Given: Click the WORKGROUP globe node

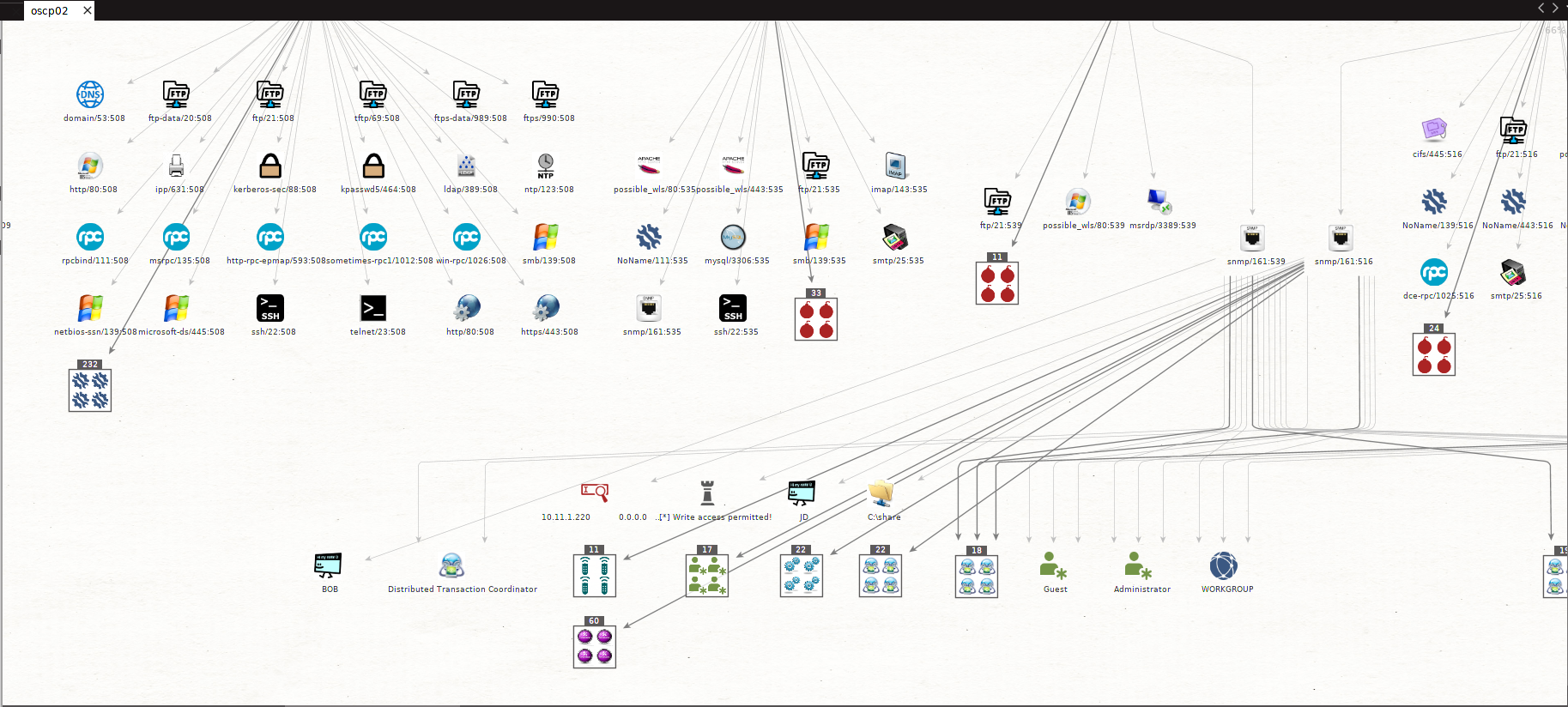Looking at the screenshot, I should [1224, 565].
